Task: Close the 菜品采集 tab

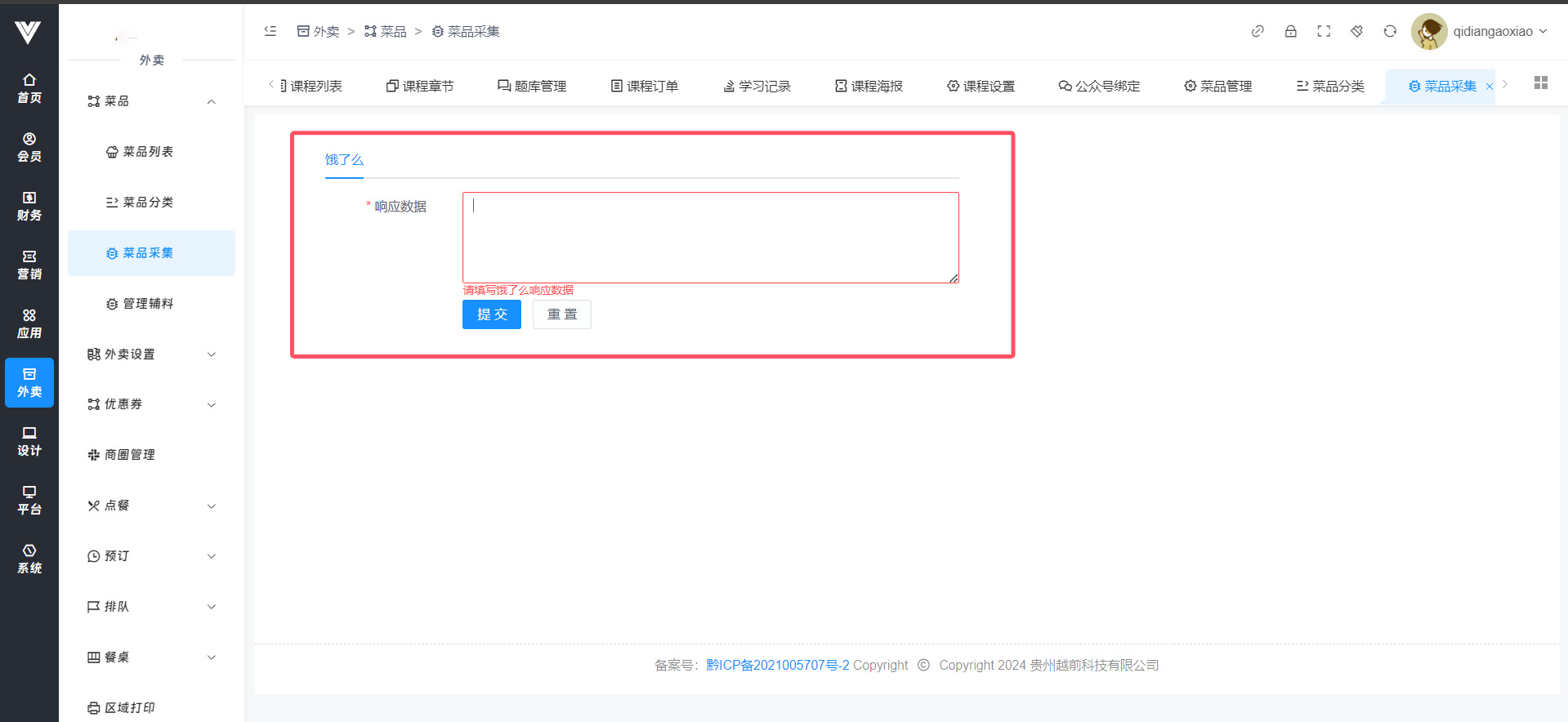Action: click(x=1489, y=87)
